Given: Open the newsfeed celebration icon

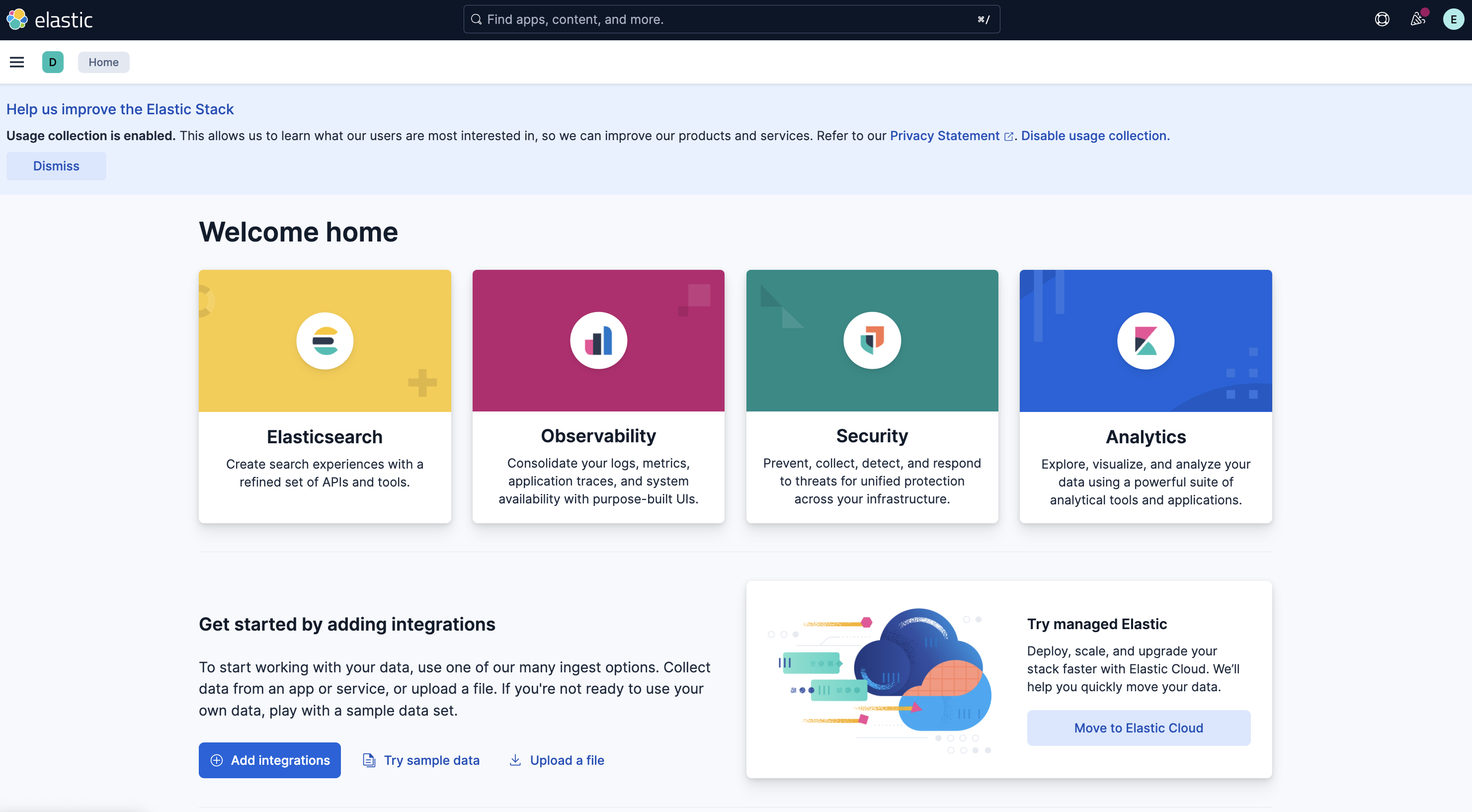Looking at the screenshot, I should [x=1418, y=19].
